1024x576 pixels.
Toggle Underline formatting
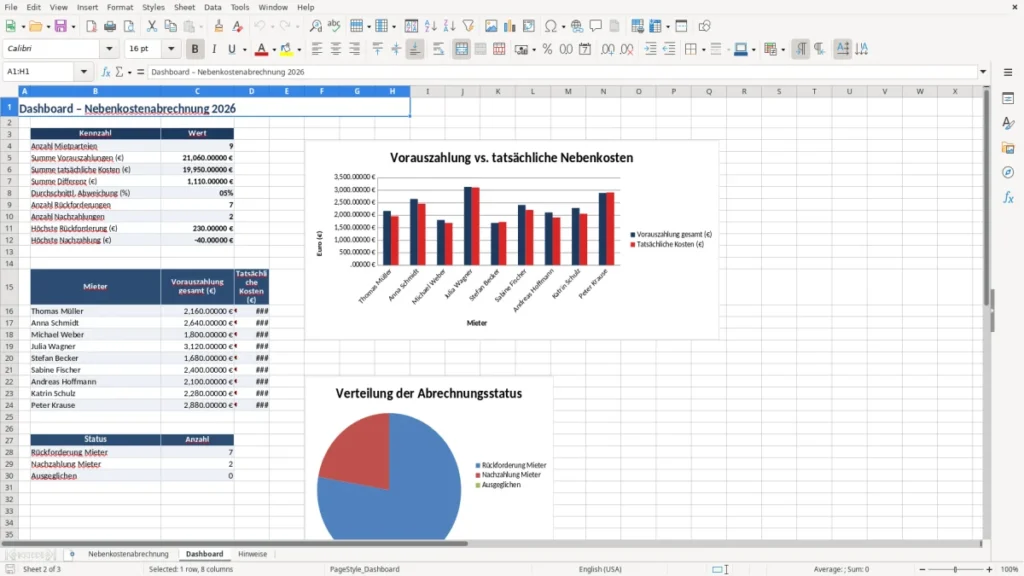231,49
